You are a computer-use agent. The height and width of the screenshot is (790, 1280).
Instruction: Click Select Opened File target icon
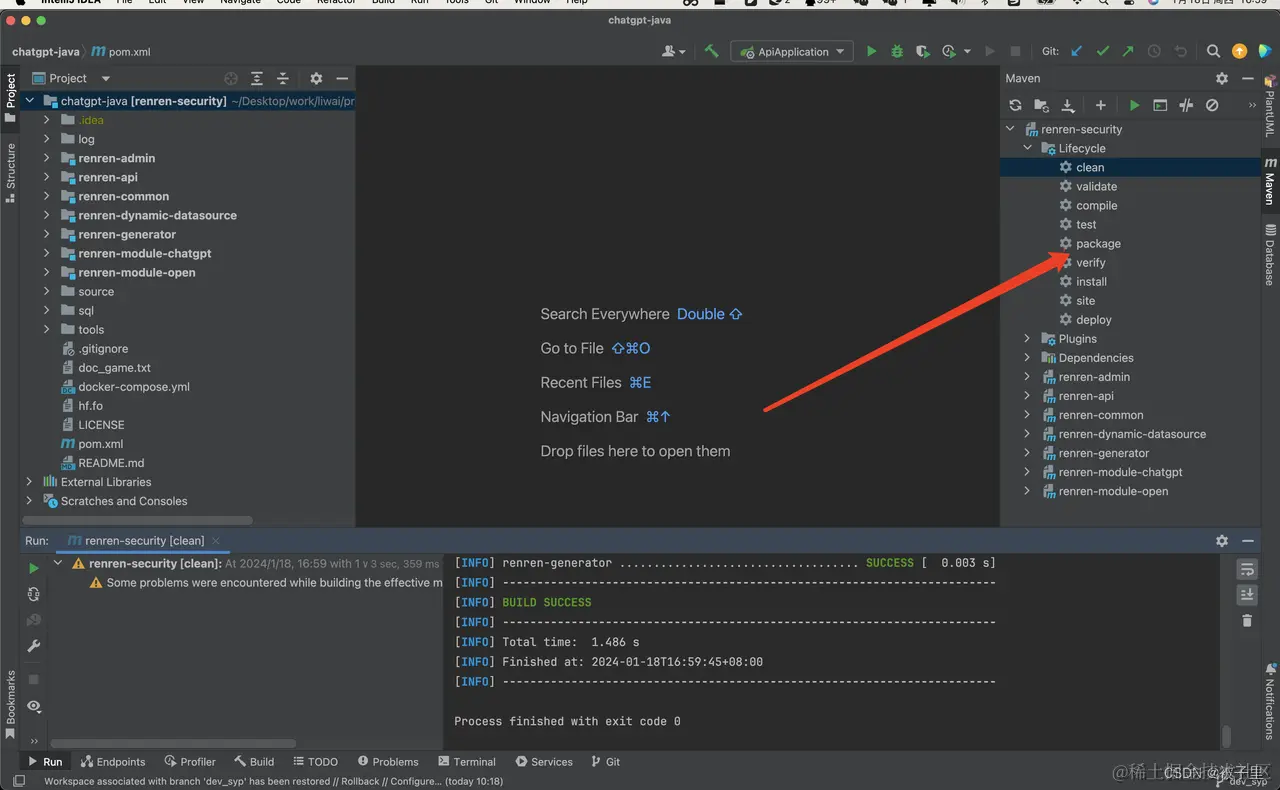click(x=231, y=78)
